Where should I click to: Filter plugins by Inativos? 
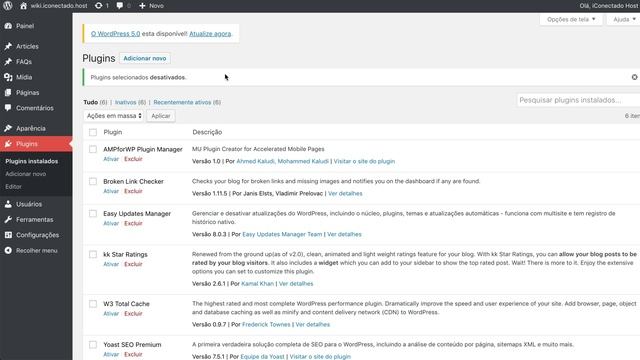point(125,102)
